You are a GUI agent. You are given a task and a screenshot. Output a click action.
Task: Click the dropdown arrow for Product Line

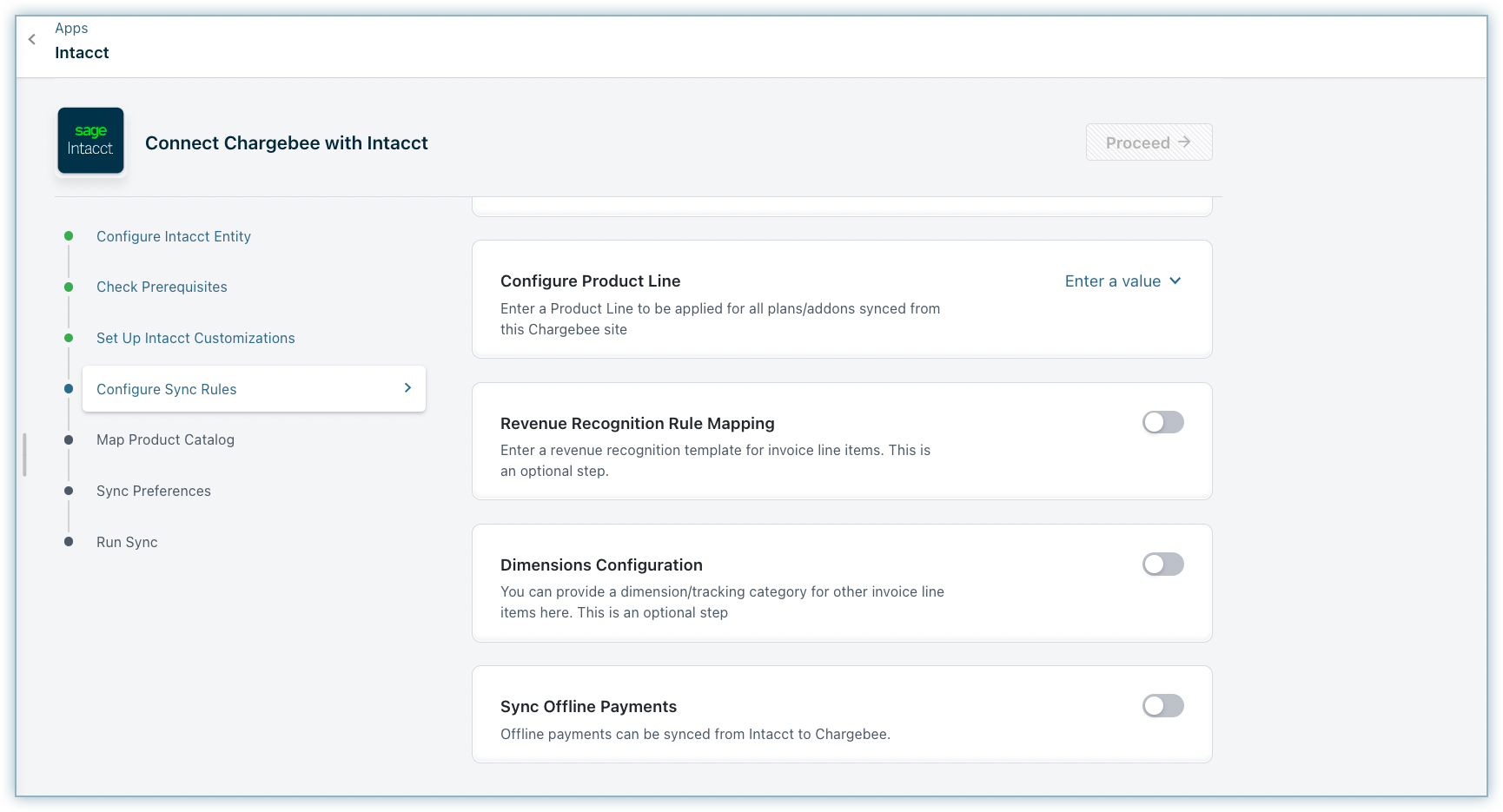point(1175,281)
